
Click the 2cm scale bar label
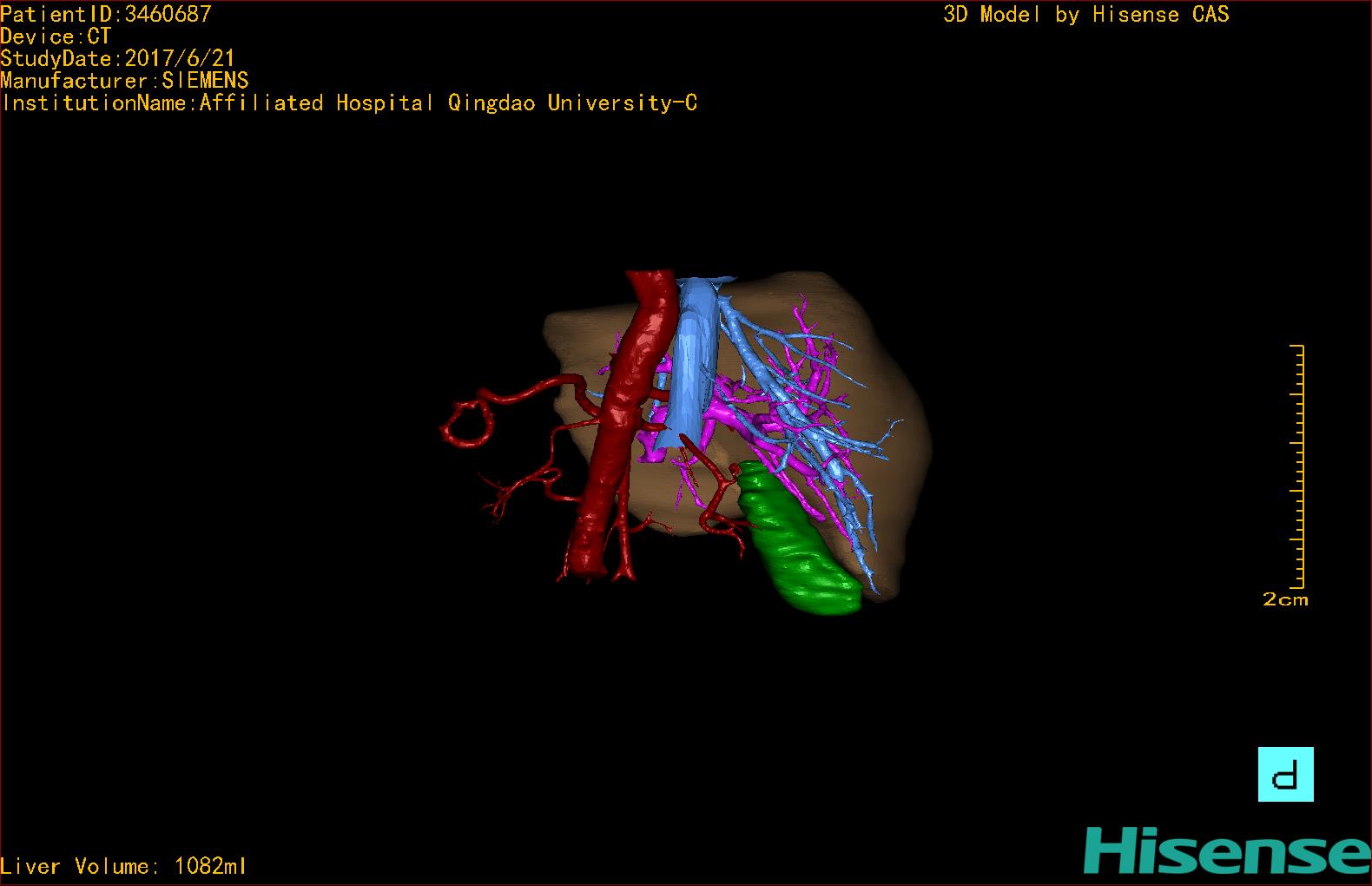pyautogui.click(x=1285, y=599)
